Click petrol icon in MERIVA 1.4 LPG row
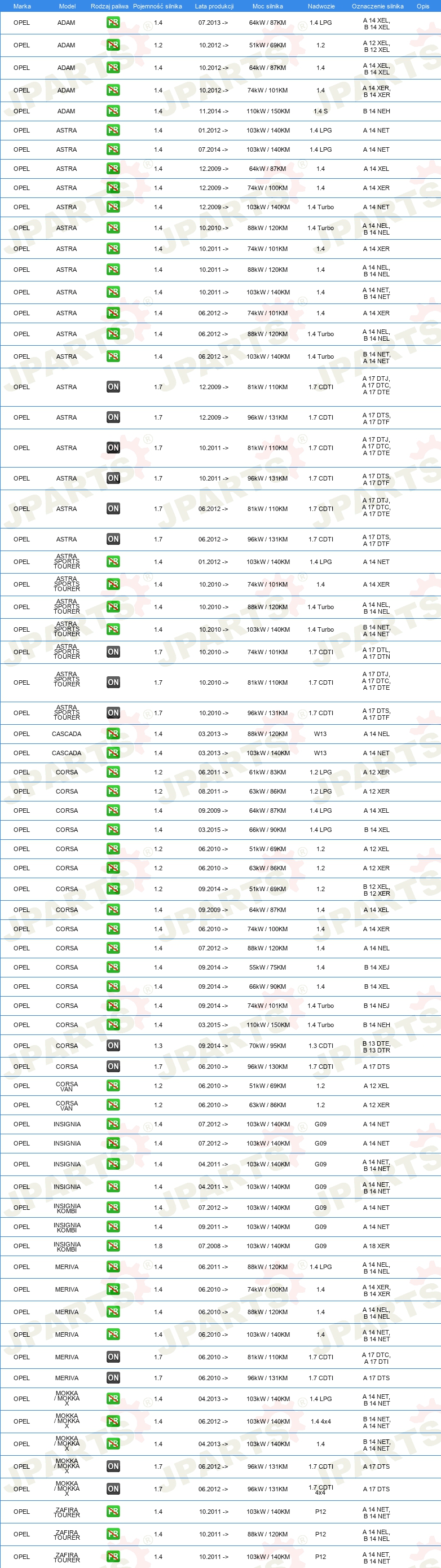441x1568 pixels. (113, 1267)
